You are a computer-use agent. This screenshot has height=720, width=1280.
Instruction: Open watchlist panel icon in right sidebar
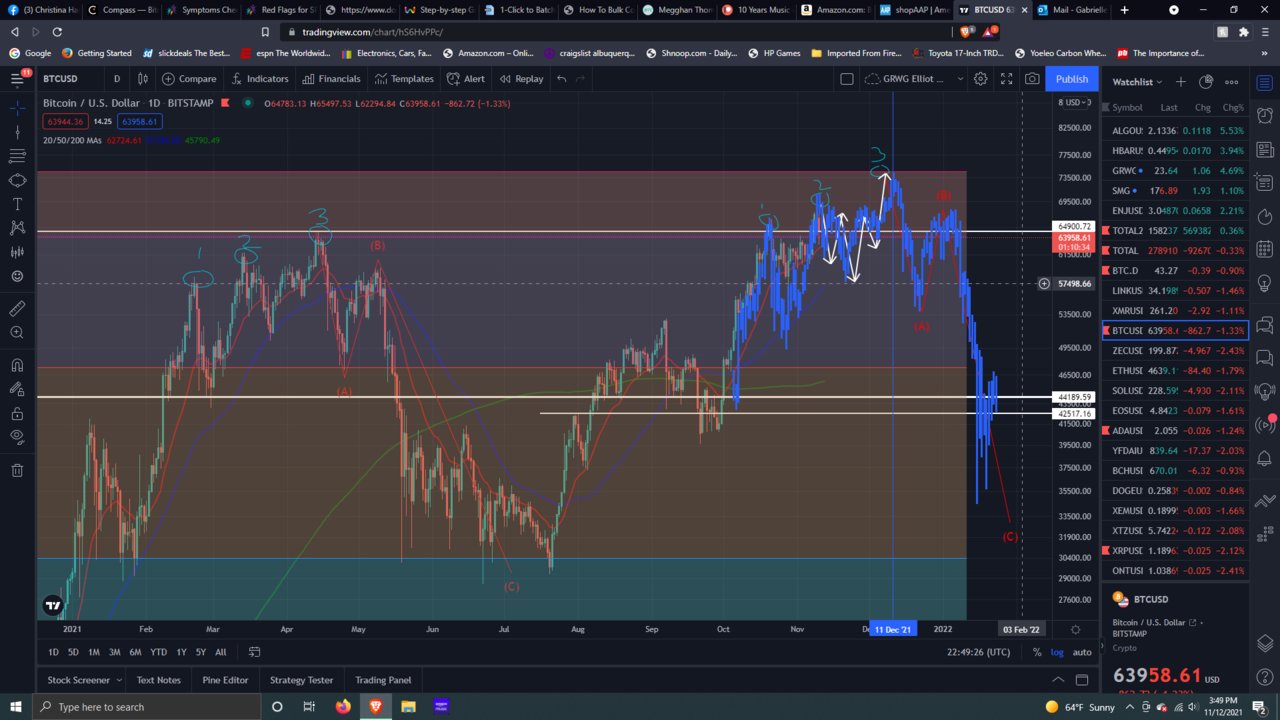tap(1265, 81)
